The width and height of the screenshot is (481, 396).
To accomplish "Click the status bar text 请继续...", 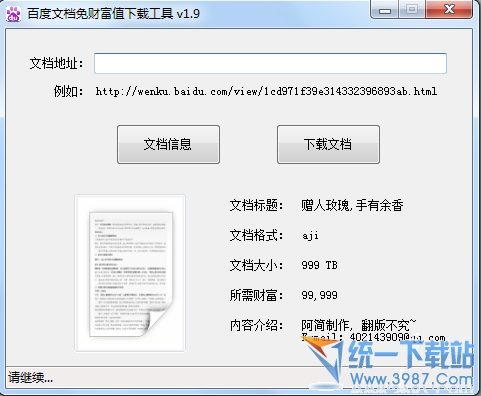I will pos(30,378).
